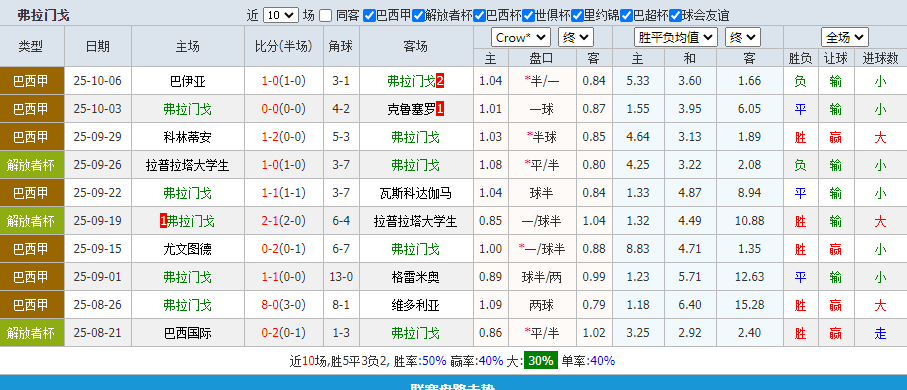This screenshot has width=907, height=390.
Task: Open the recent matches count dropdown showing 10
Action: point(281,15)
